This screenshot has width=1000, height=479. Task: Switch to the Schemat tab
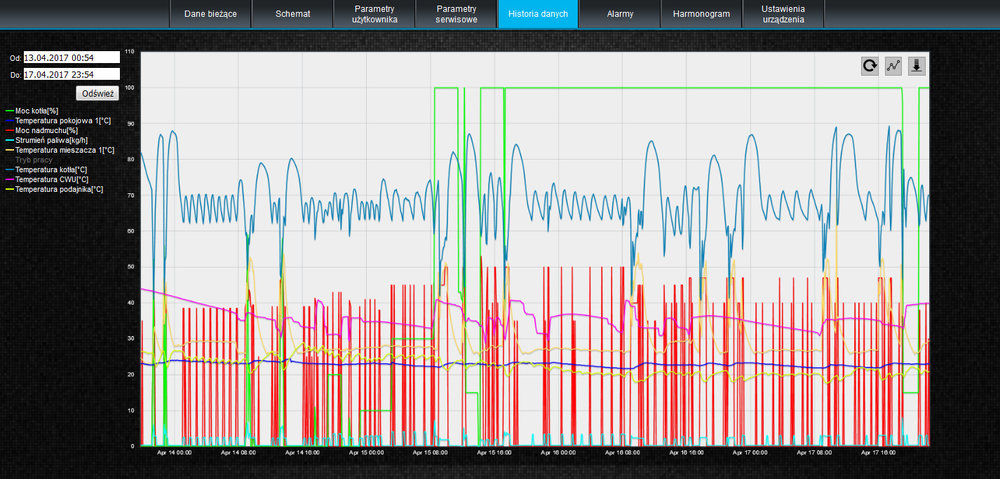click(x=293, y=15)
